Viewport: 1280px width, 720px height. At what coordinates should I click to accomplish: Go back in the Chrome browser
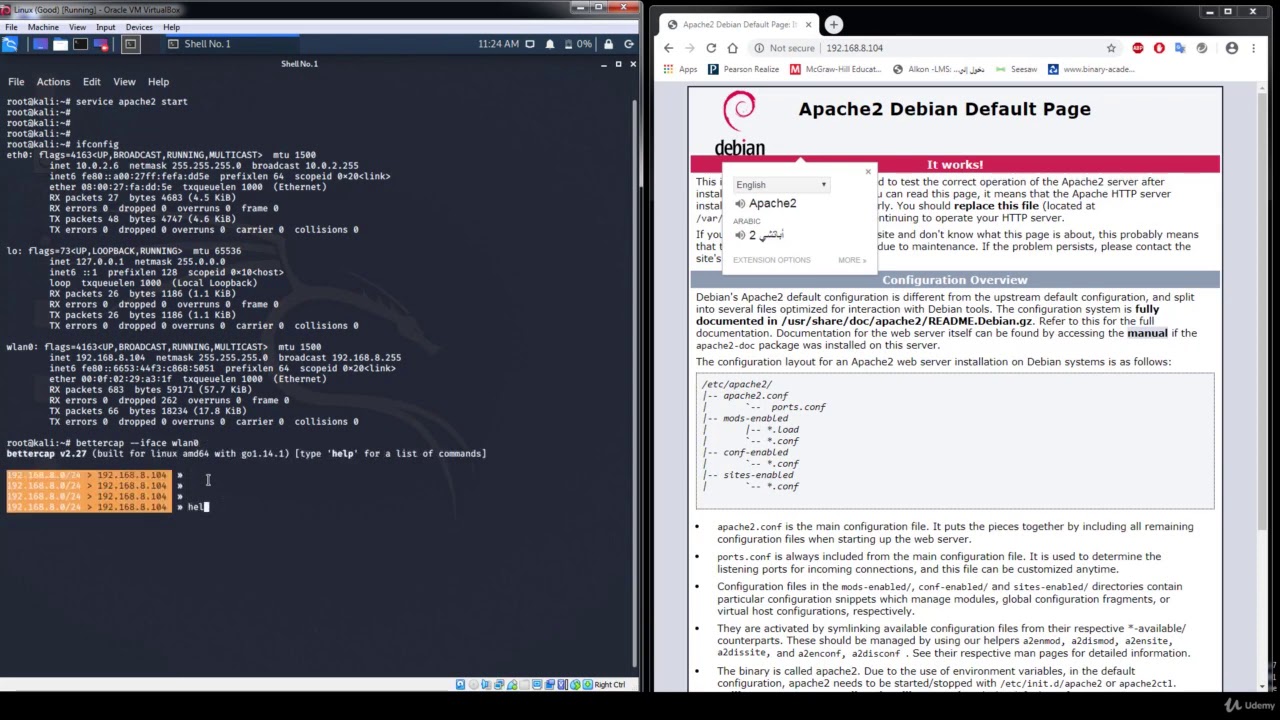tap(669, 48)
